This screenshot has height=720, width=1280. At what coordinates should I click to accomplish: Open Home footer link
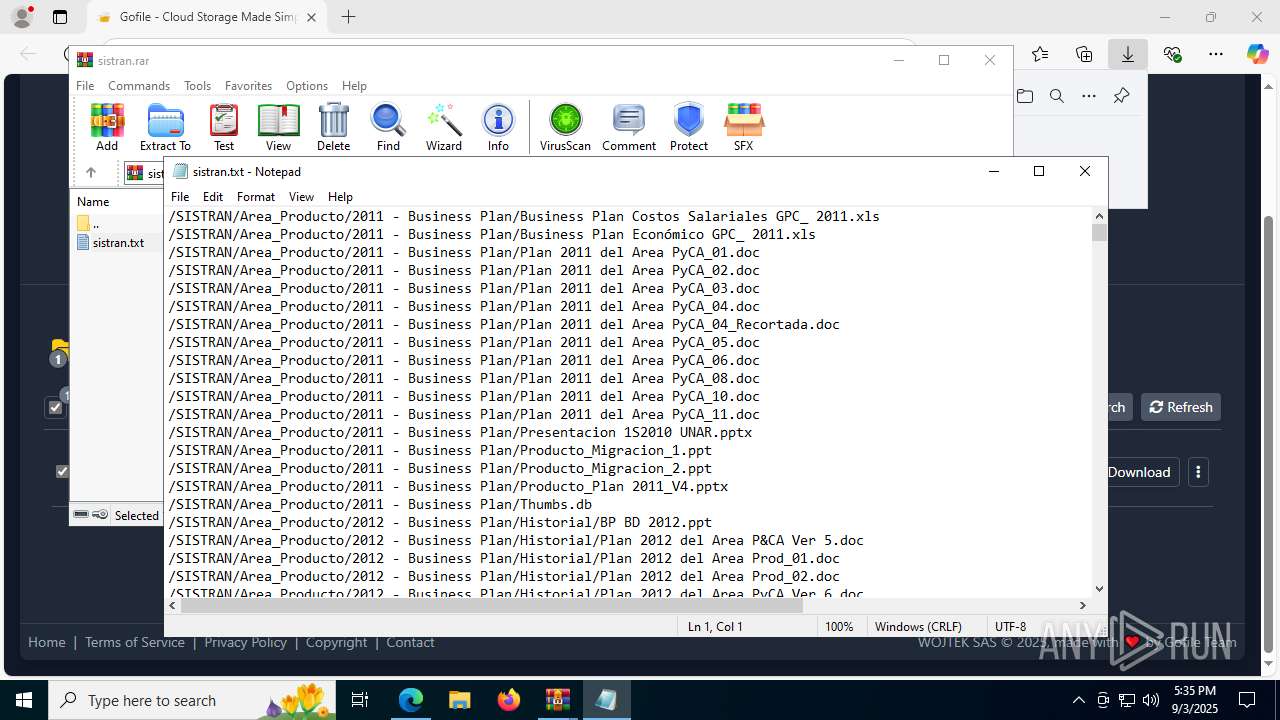click(47, 642)
